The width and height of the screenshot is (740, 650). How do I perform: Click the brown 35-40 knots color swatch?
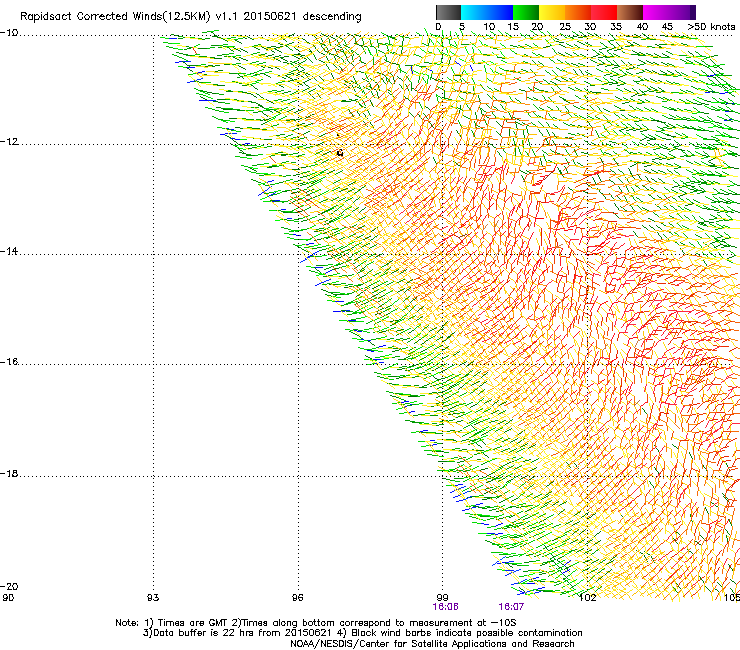[630, 12]
